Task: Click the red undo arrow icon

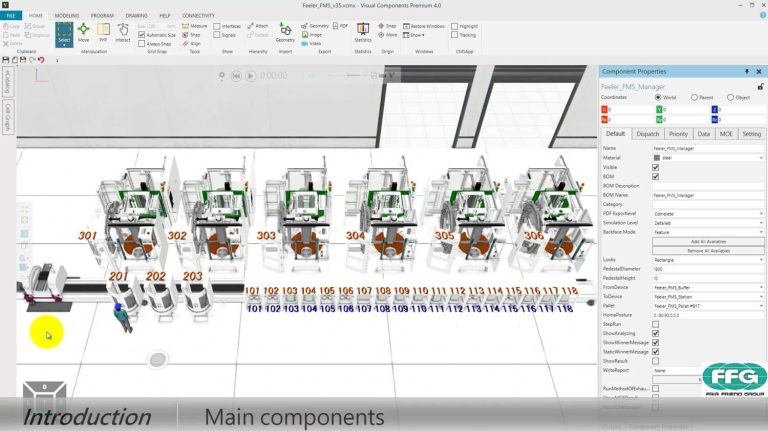Action: pos(41,60)
